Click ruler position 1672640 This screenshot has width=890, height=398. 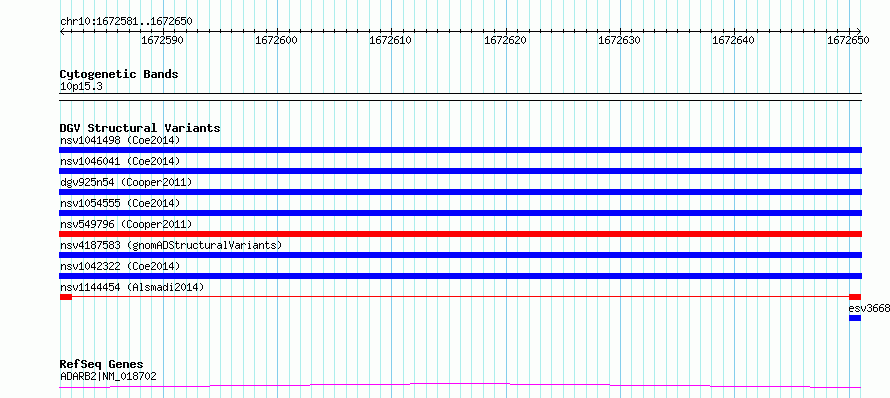733,40
